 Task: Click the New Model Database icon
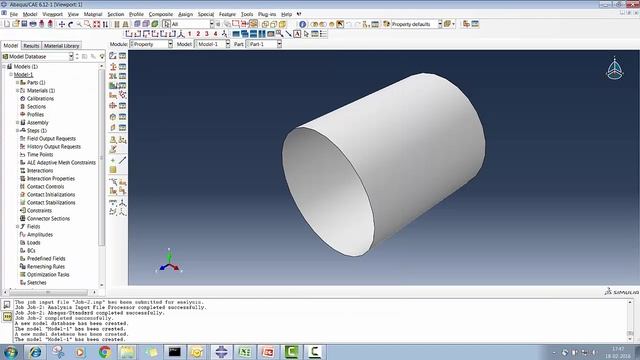tap(7, 24)
